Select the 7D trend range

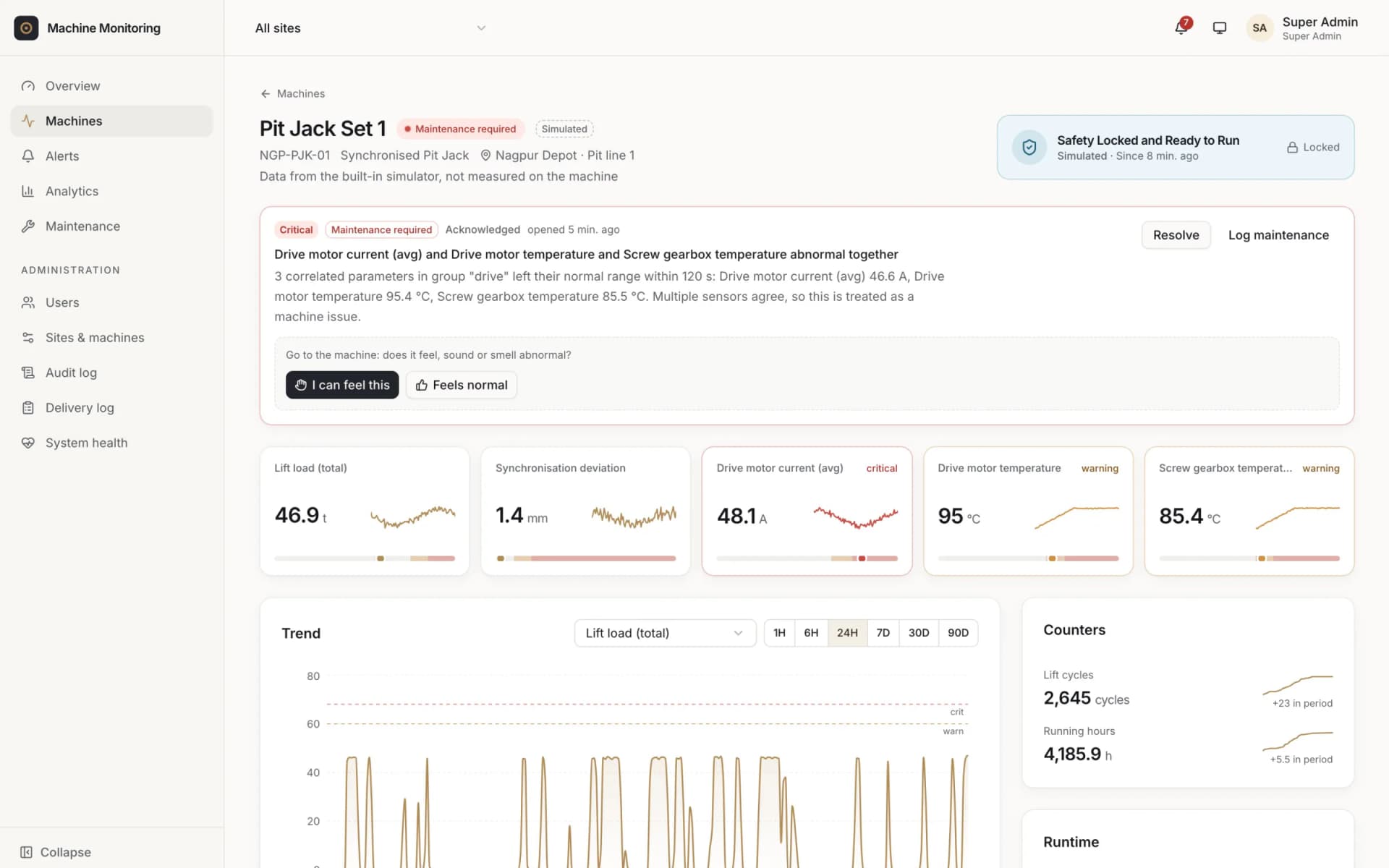[x=883, y=633]
